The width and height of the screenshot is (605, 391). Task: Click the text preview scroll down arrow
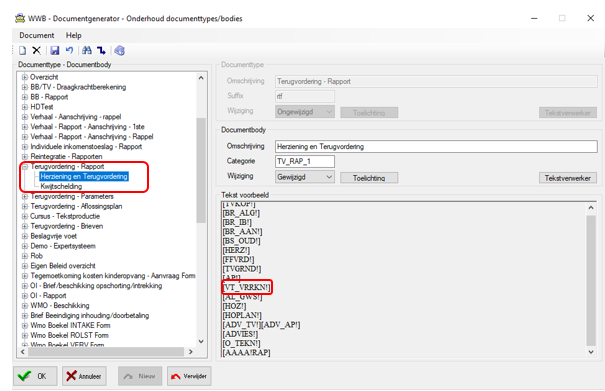click(x=591, y=352)
